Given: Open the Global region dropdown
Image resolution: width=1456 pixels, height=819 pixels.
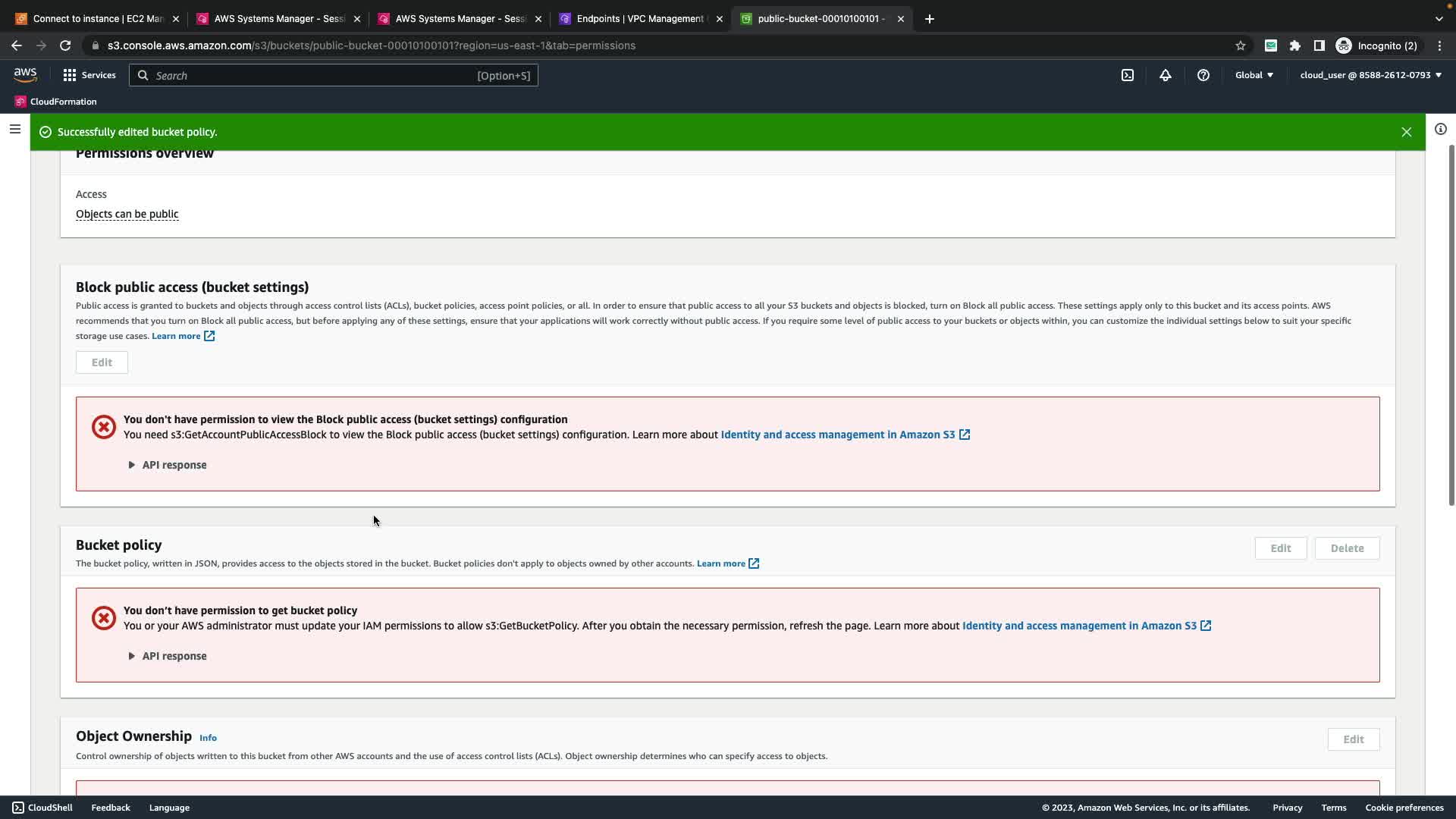Looking at the screenshot, I should pyautogui.click(x=1254, y=75).
